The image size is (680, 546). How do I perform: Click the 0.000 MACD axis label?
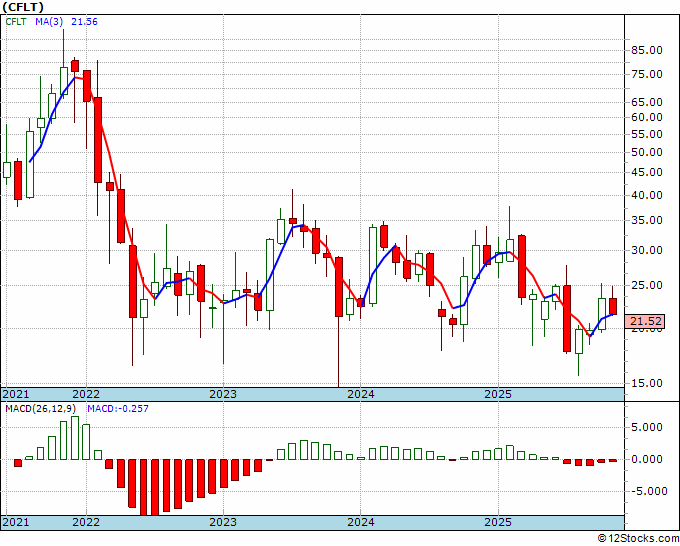(x=646, y=460)
